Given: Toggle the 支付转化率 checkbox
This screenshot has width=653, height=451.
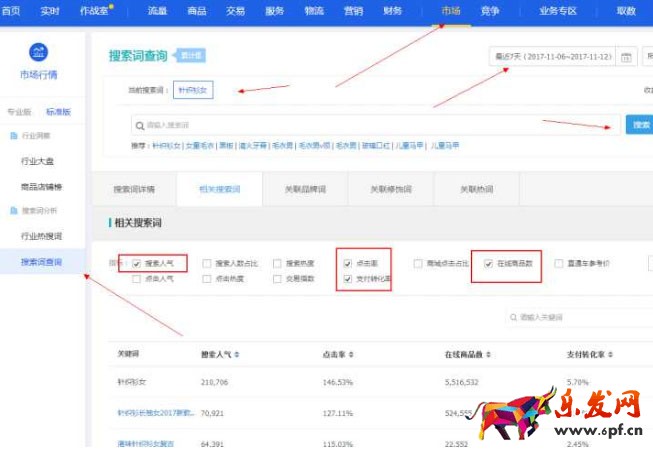Looking at the screenshot, I should pos(348,279).
